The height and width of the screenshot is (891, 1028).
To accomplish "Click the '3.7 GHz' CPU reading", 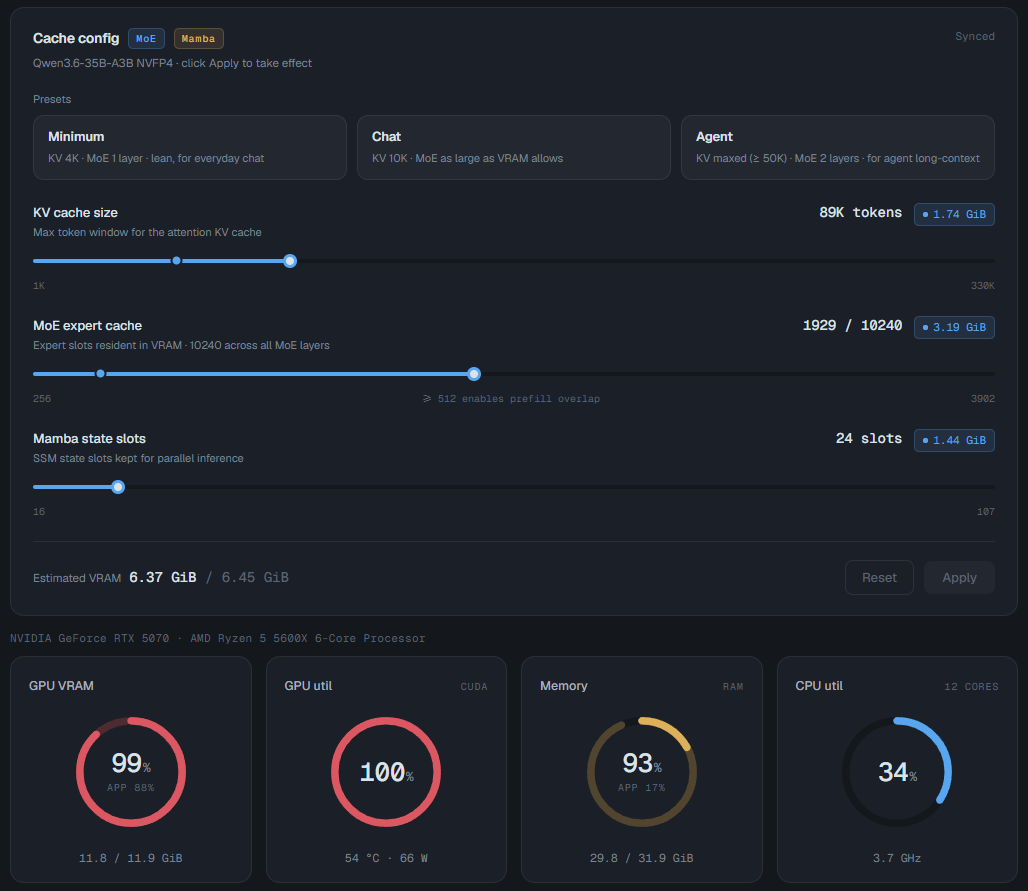I will [897, 858].
